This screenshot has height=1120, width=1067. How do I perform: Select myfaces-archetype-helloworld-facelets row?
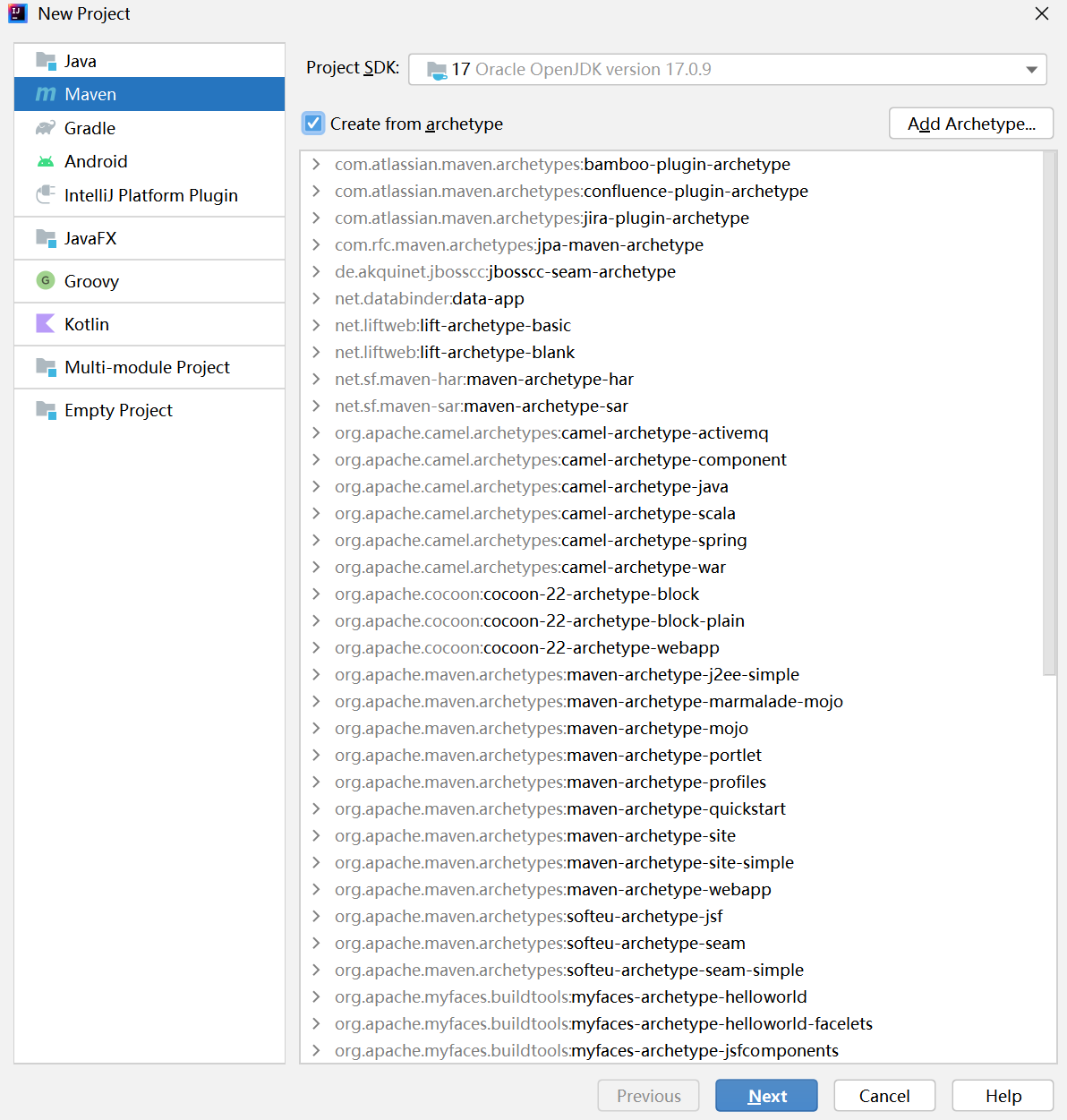tap(671, 1023)
